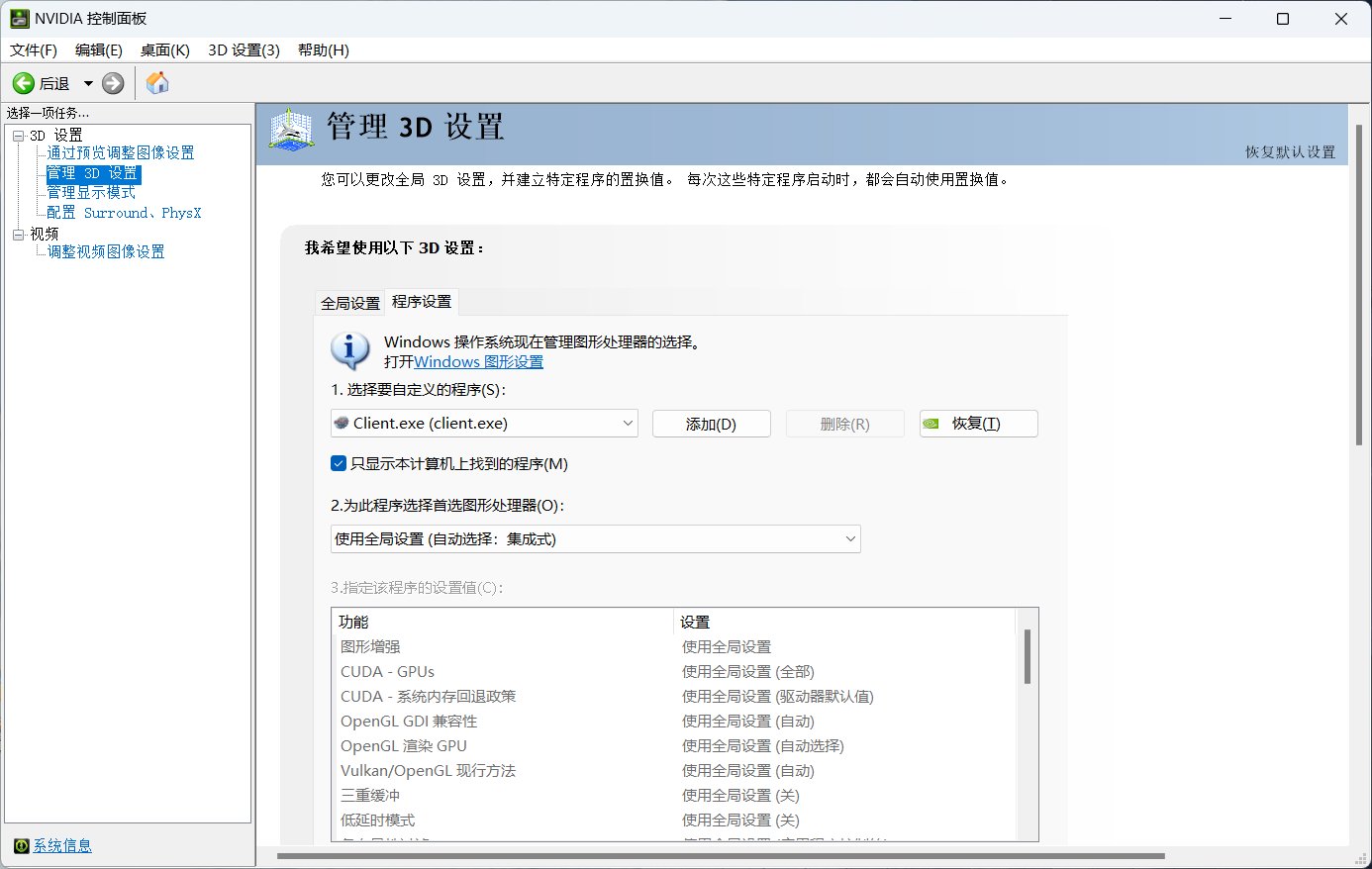Open the 编辑(E) menu
Screen dimensions: 1372x869
[x=99, y=50]
